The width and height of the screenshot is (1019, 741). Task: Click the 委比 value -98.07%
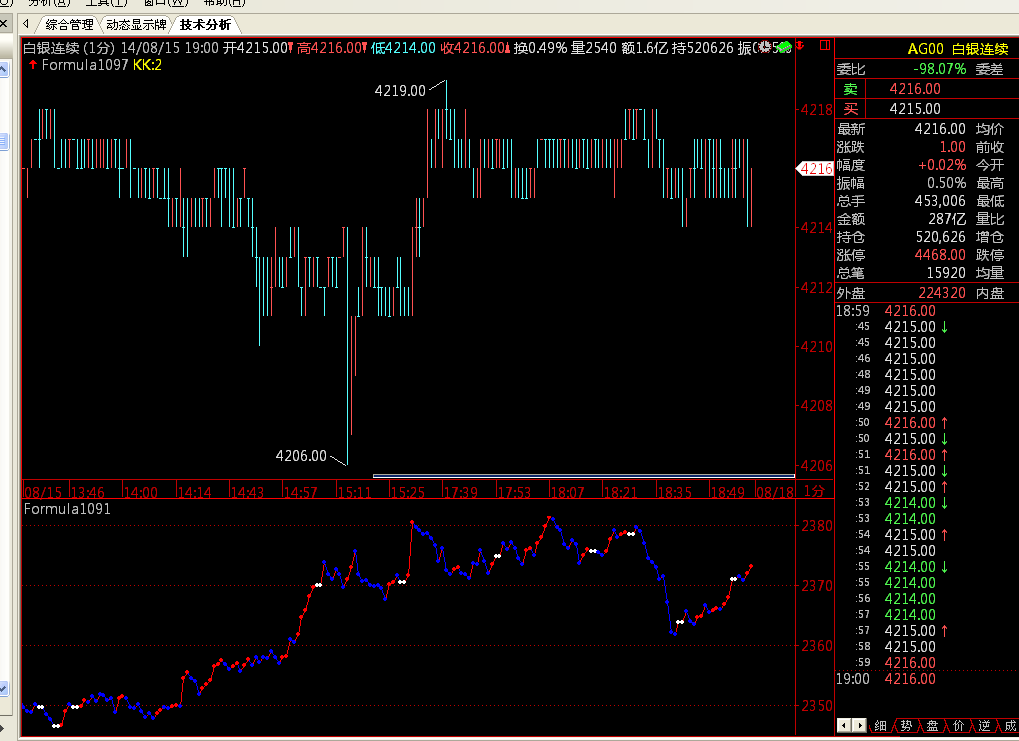tap(939, 69)
